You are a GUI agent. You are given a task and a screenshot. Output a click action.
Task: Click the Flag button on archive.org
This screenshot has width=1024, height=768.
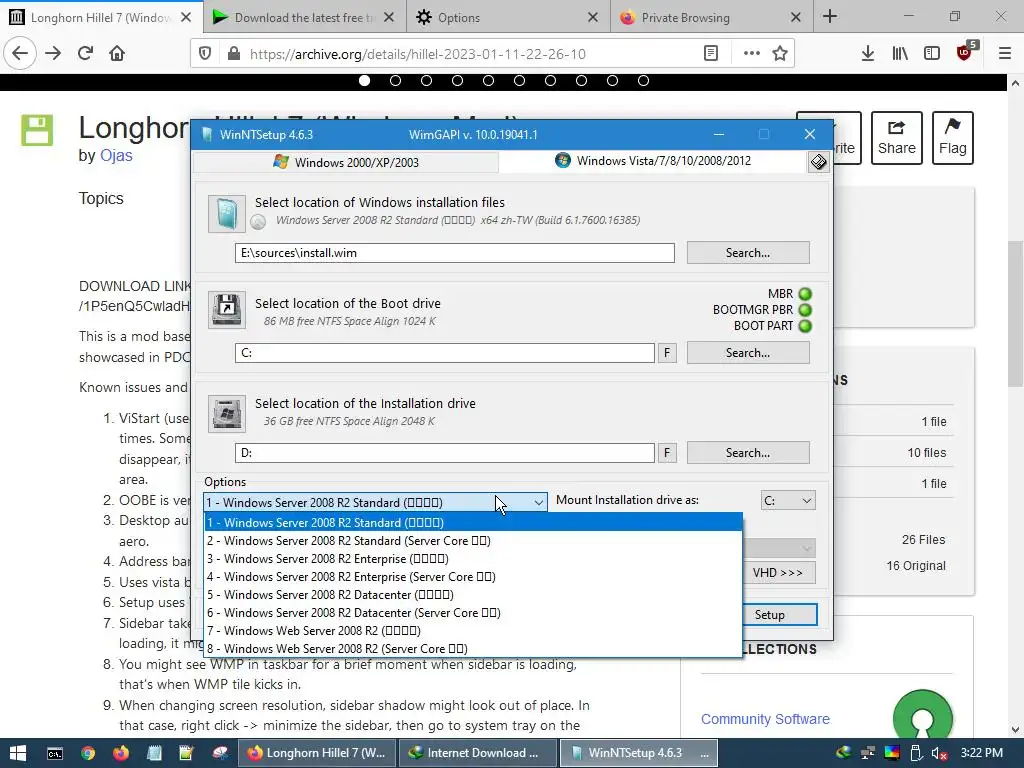tap(953, 138)
